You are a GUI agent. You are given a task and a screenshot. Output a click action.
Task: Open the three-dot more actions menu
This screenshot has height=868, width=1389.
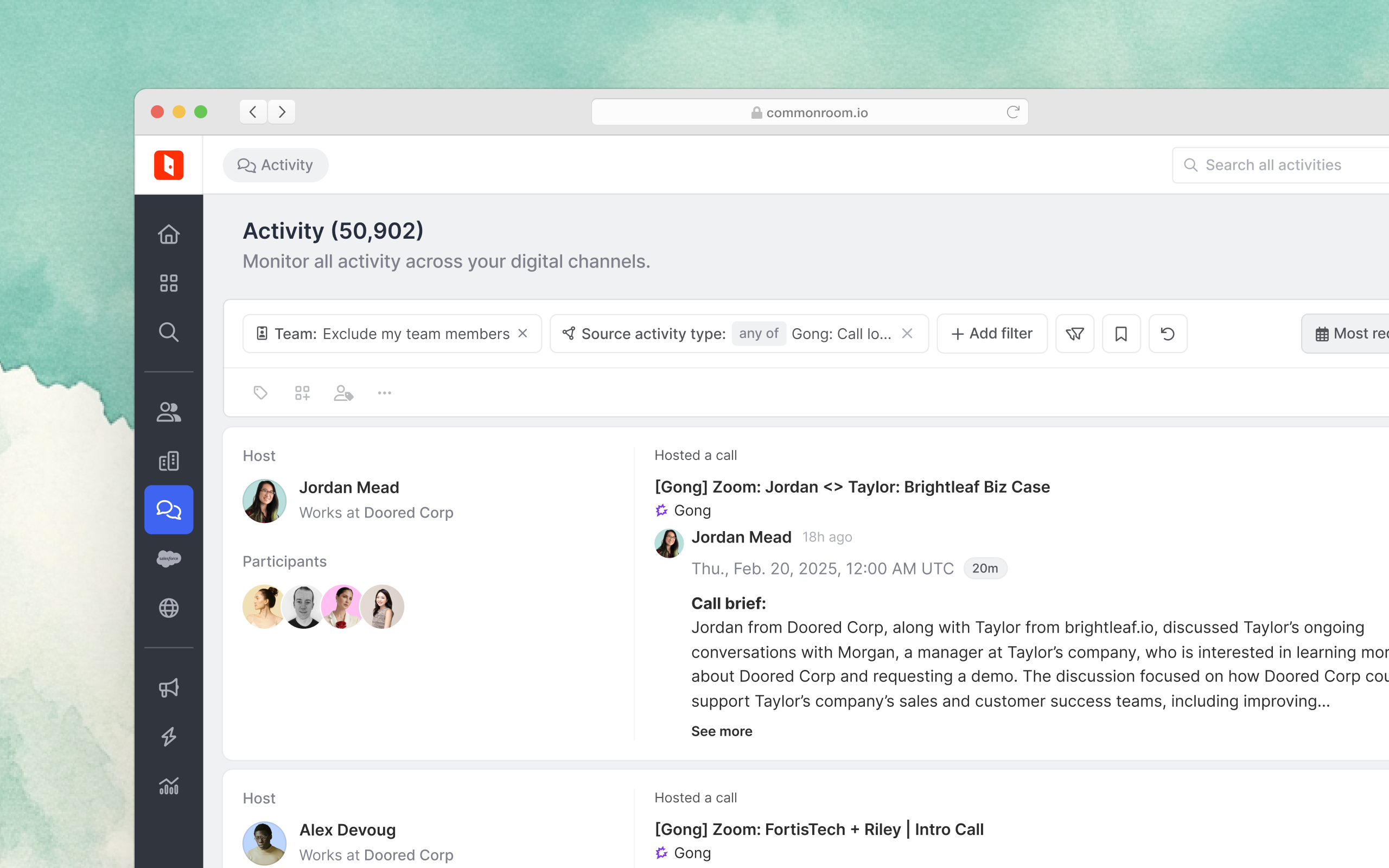click(385, 393)
